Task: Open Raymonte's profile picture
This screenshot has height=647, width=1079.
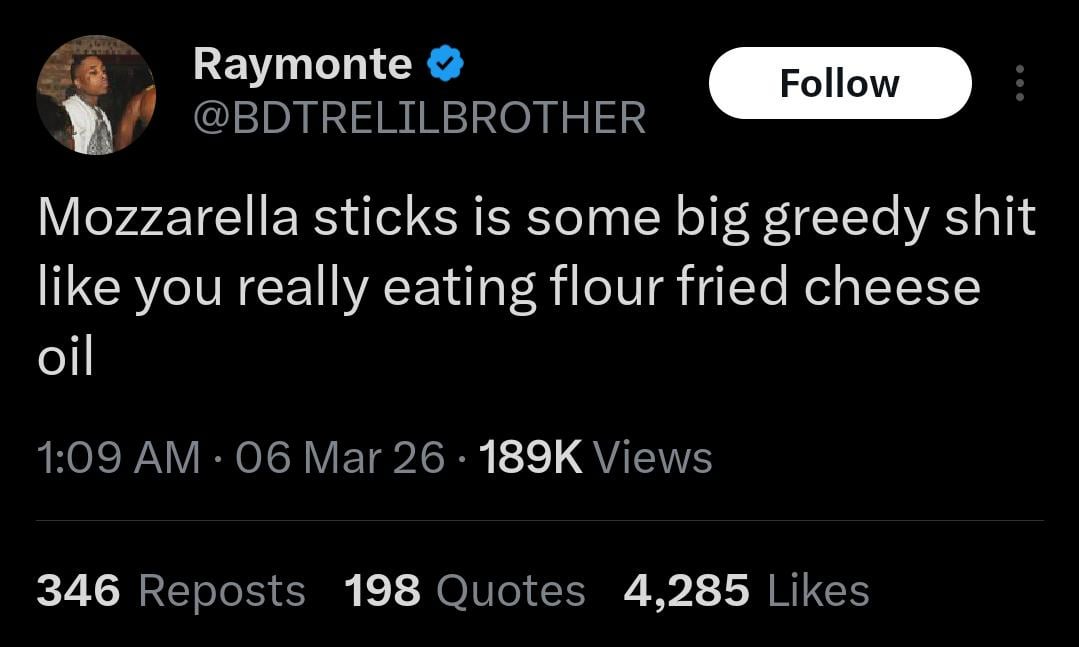Action: 96,95
